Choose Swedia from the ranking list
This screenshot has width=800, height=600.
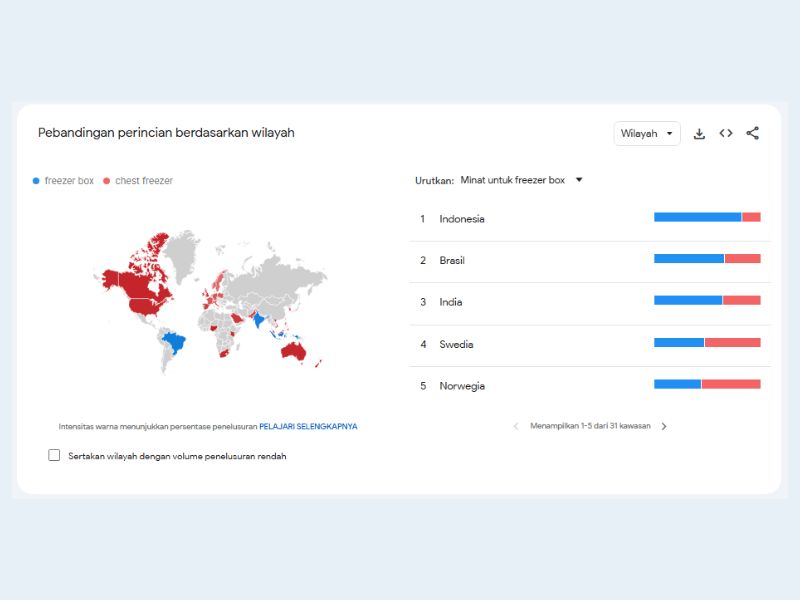click(x=456, y=345)
